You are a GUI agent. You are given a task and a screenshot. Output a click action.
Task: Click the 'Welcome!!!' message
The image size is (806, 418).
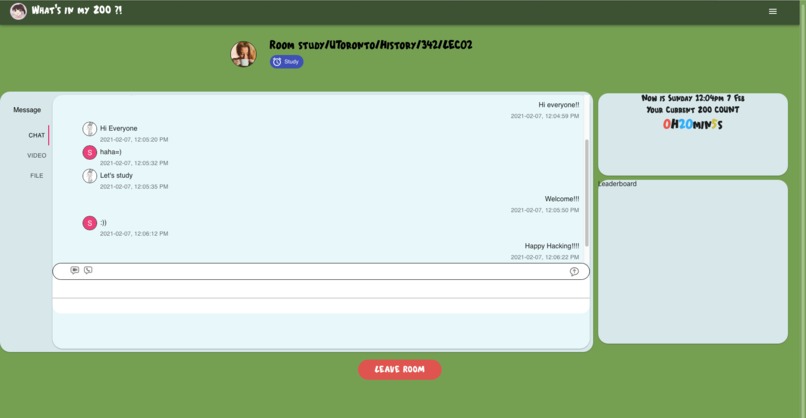click(562, 199)
